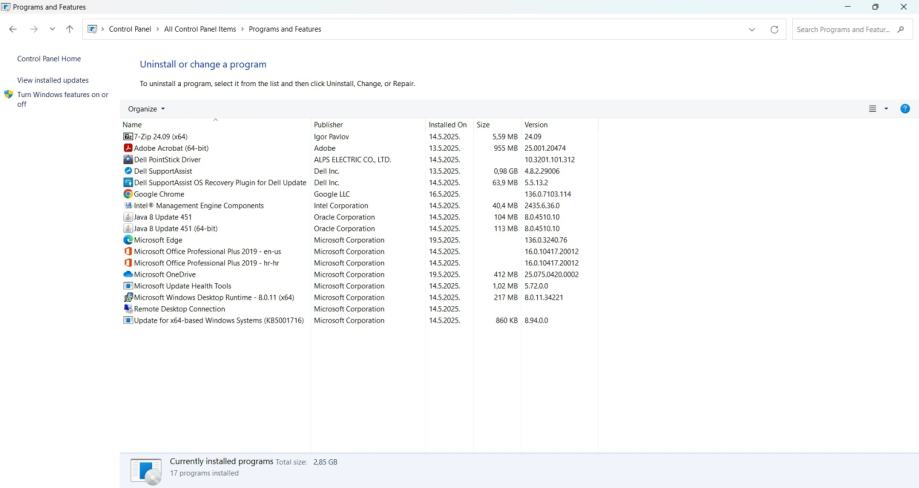Open the Control Panel Home link
This screenshot has width=919, height=488.
(x=49, y=59)
